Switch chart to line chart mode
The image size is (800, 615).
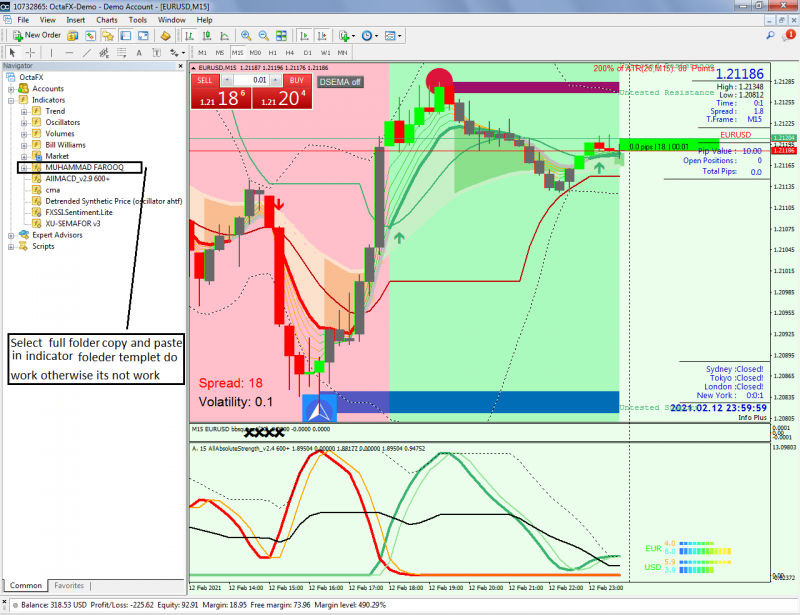tap(224, 36)
